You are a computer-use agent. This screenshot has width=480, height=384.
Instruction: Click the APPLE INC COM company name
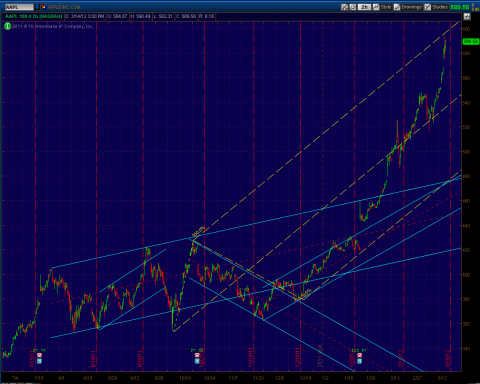(64, 7)
